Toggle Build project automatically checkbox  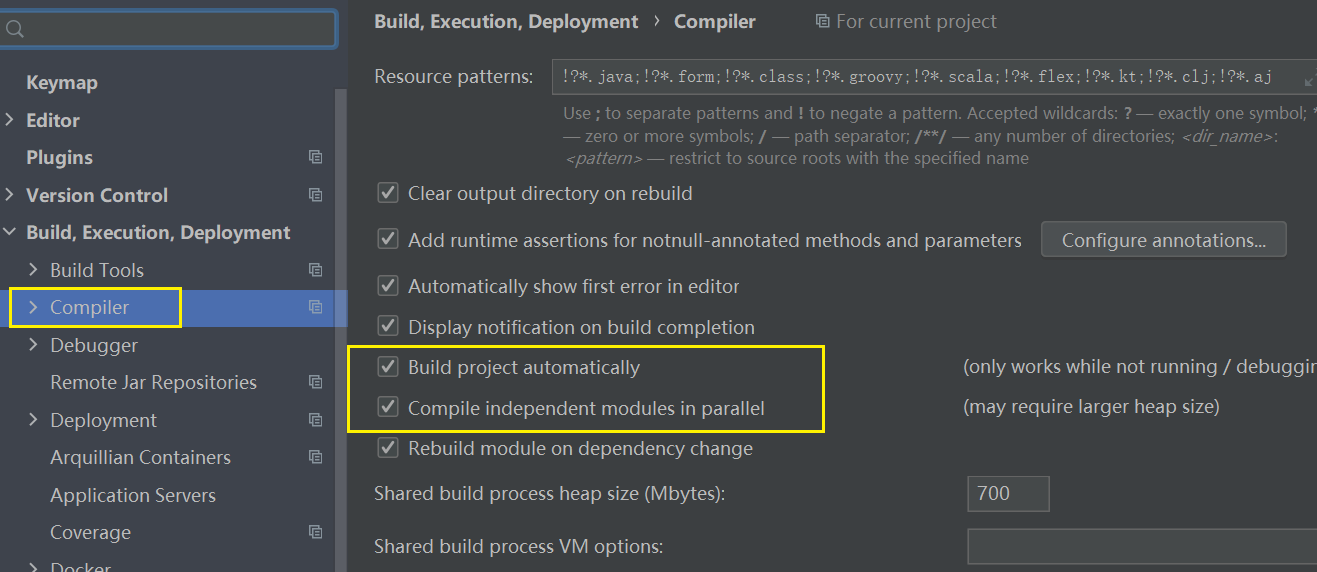[388, 367]
